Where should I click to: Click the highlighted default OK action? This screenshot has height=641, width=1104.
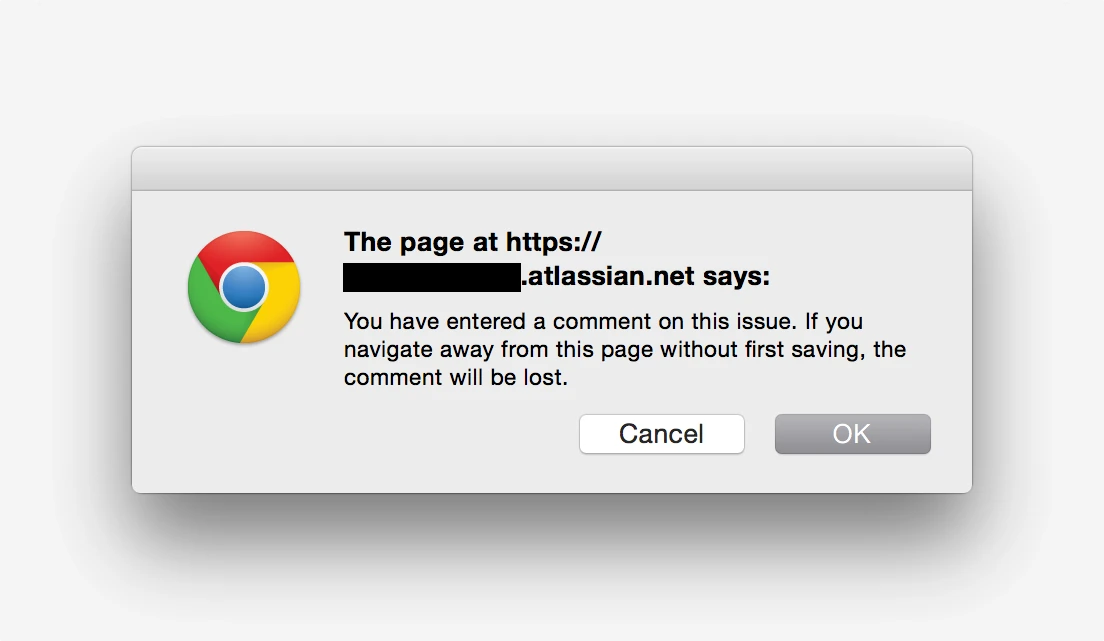(852, 434)
